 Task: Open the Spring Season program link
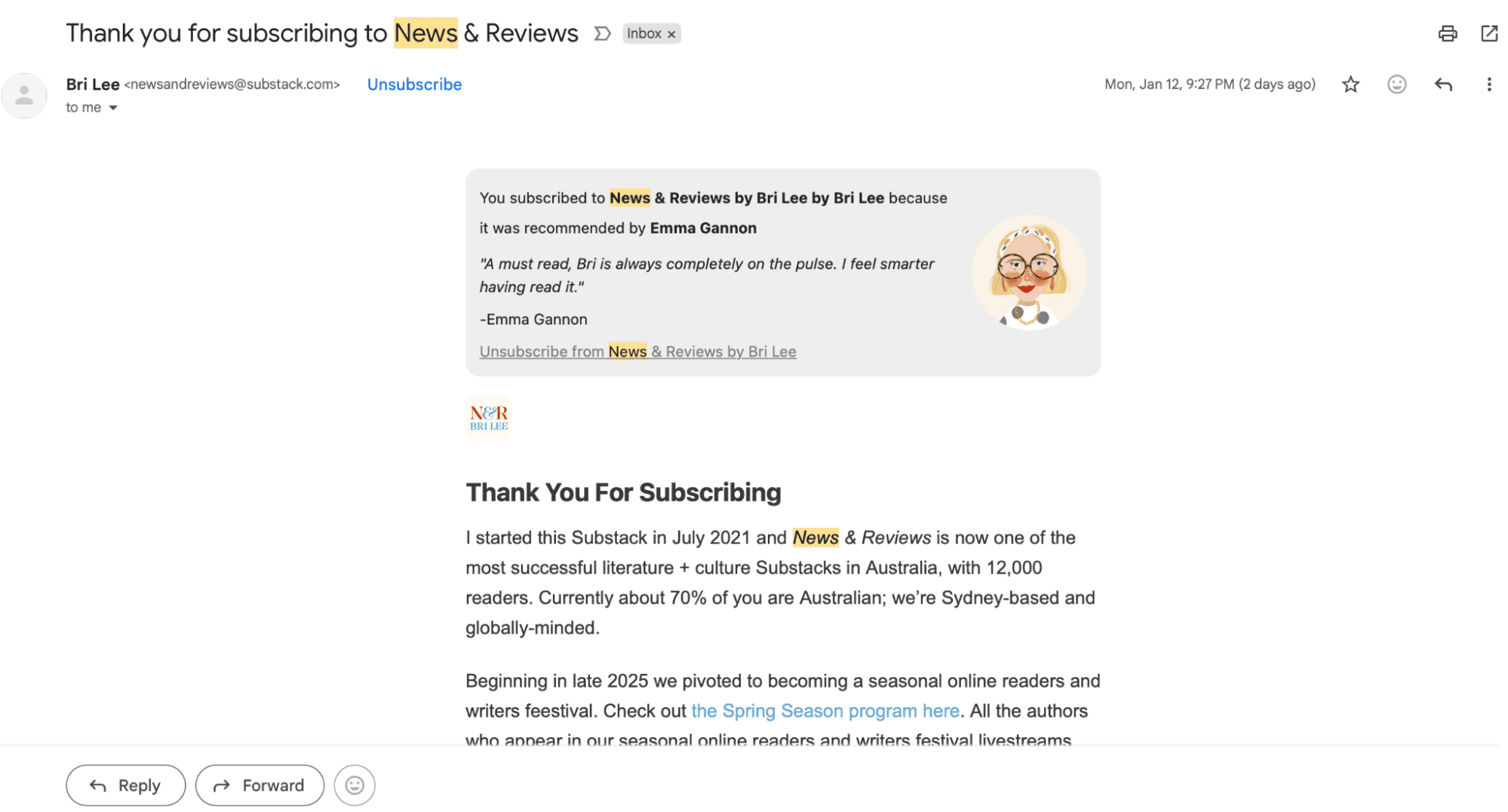click(x=825, y=710)
